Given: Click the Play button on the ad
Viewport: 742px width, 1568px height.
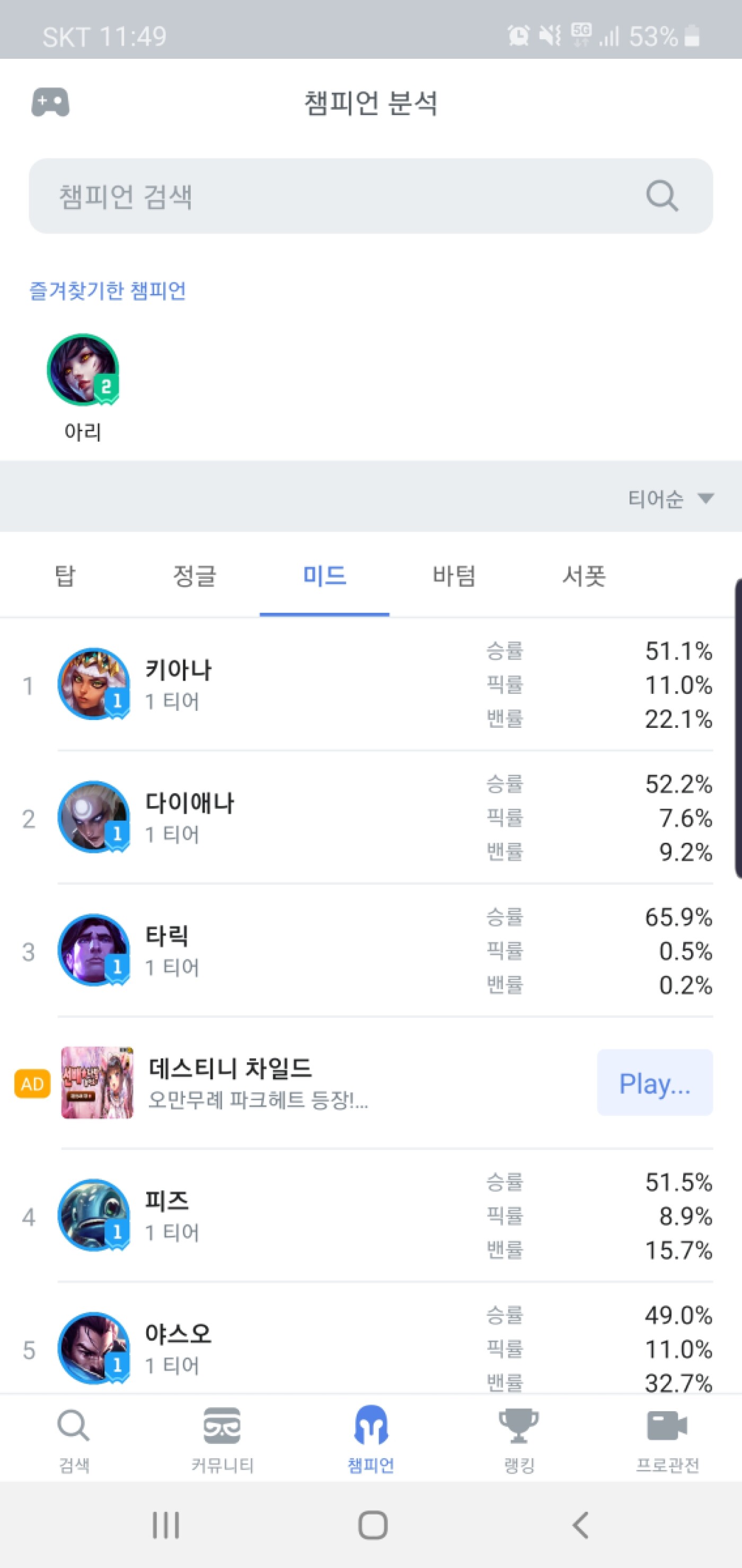Looking at the screenshot, I should pos(655,1082).
